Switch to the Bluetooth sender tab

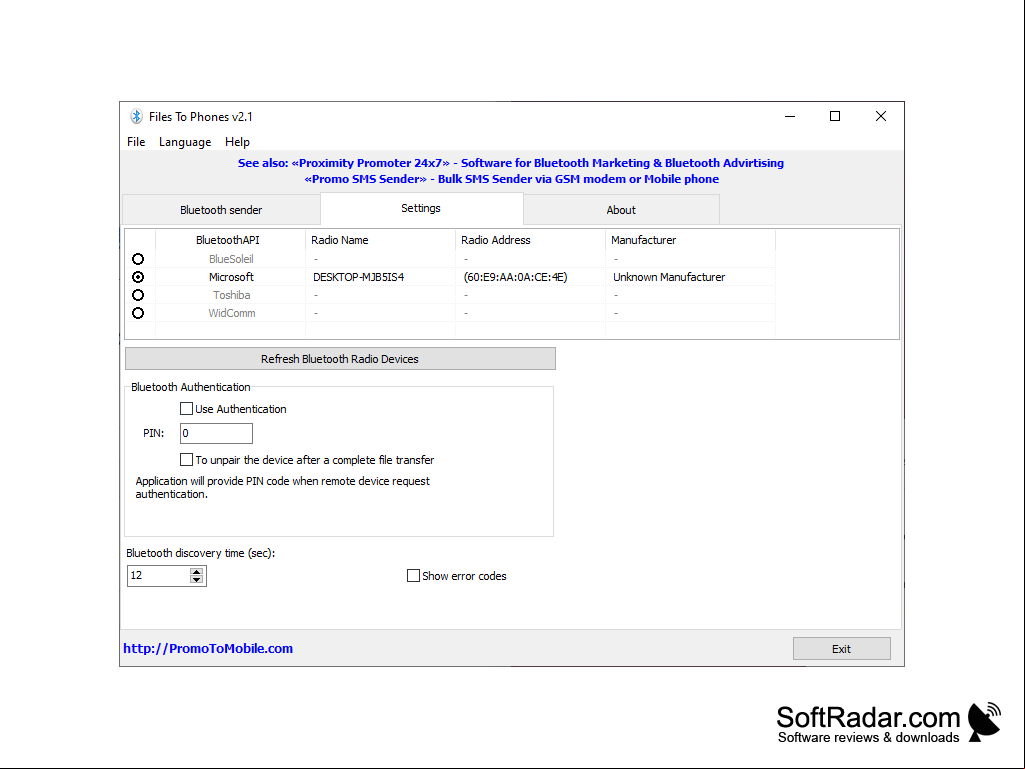(x=221, y=210)
